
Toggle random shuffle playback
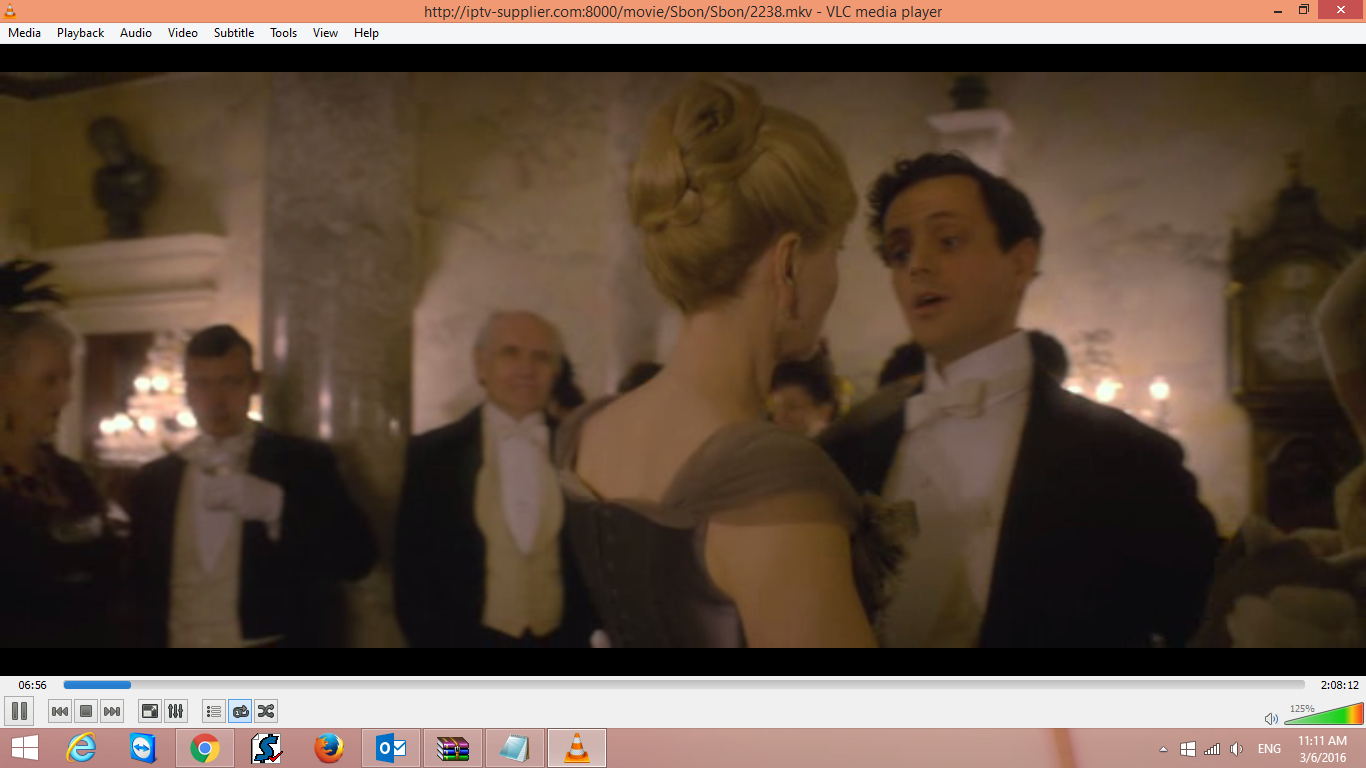point(266,711)
